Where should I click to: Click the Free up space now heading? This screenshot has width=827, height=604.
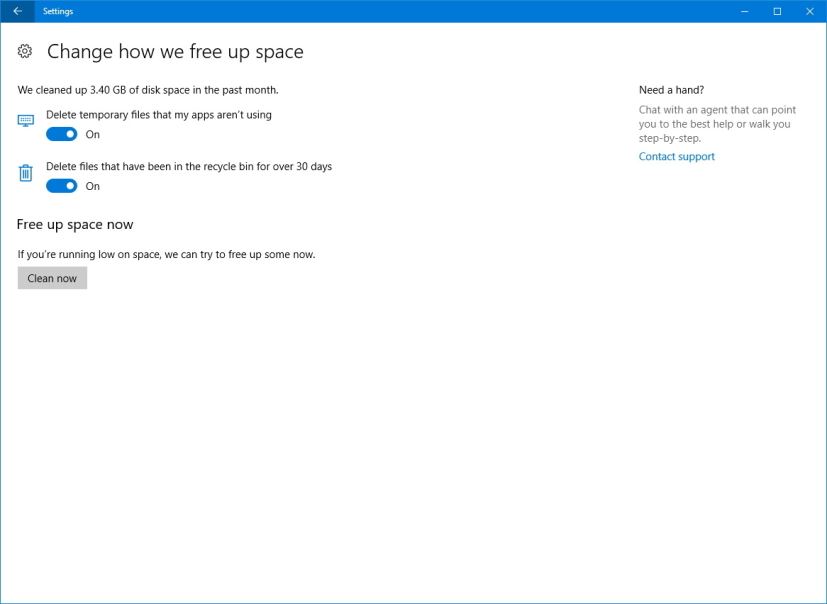74,224
